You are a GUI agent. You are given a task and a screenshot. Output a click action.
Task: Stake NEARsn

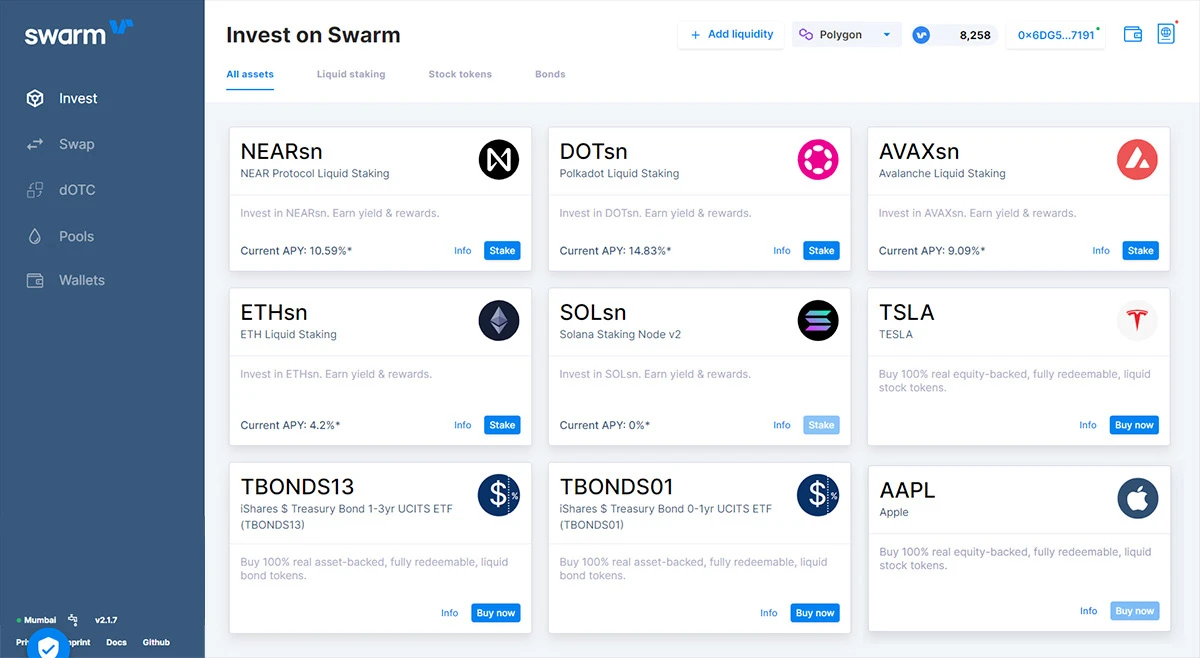pos(502,251)
